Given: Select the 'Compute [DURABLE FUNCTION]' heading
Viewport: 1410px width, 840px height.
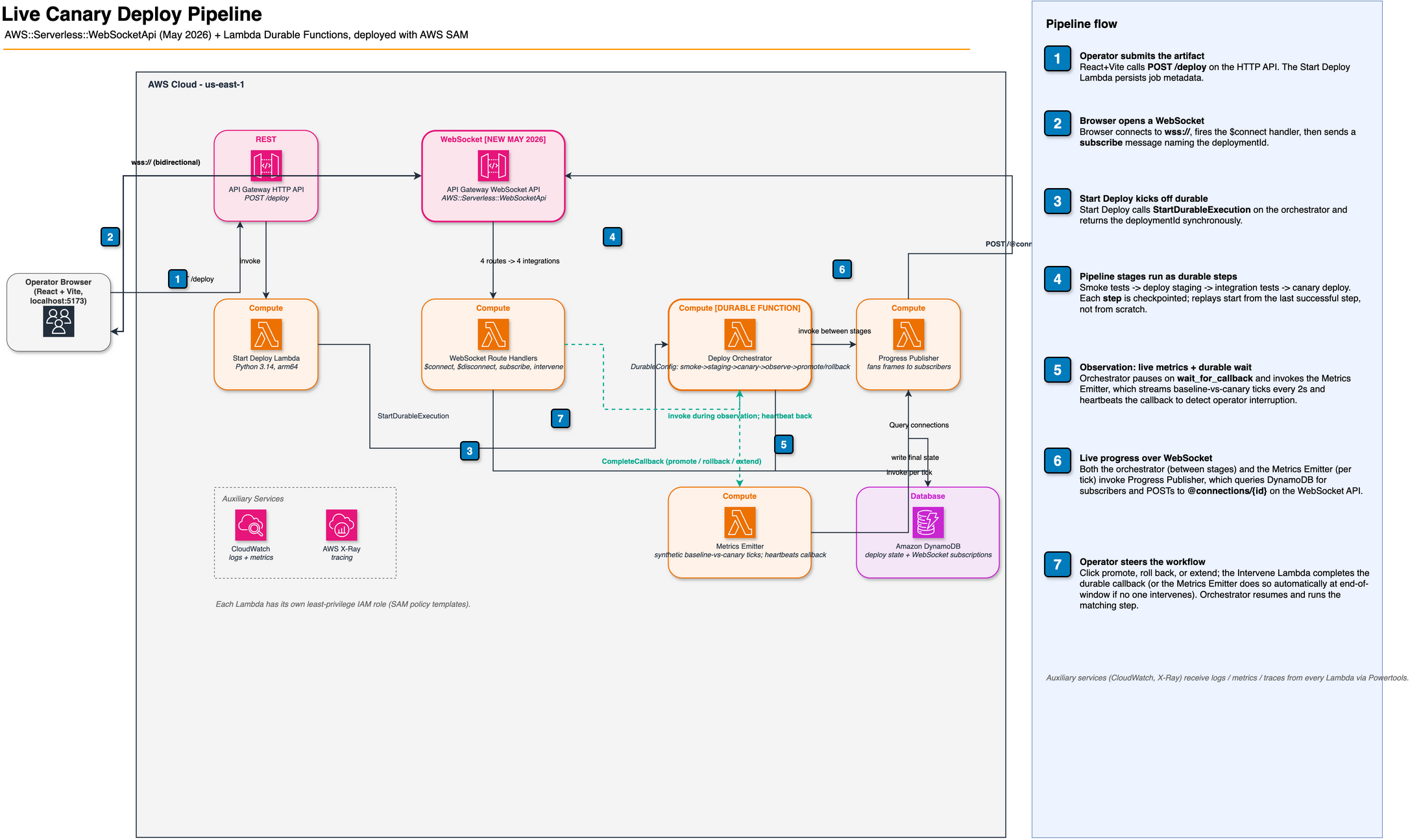Looking at the screenshot, I should pos(740,308).
